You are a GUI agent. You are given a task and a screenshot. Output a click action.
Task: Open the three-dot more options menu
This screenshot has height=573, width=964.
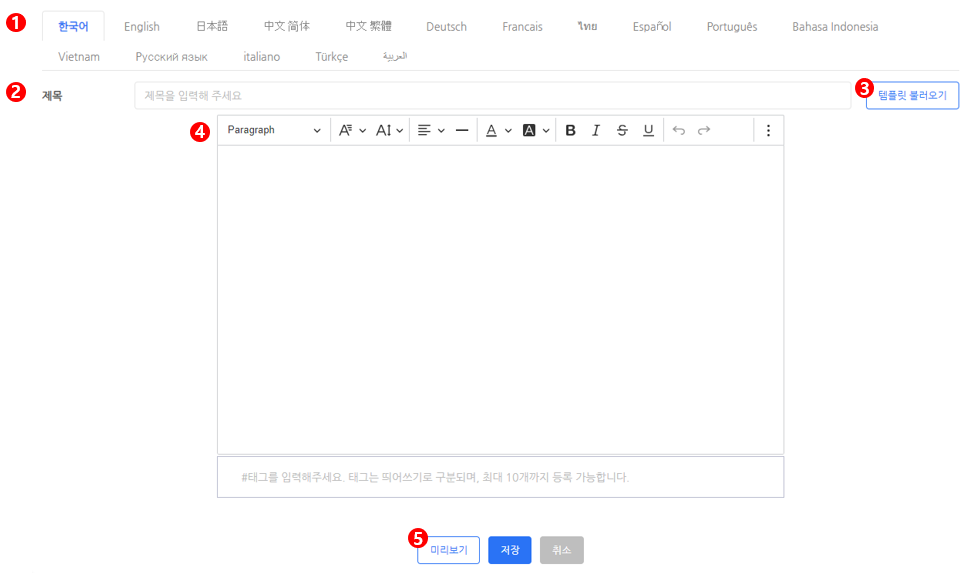(768, 130)
